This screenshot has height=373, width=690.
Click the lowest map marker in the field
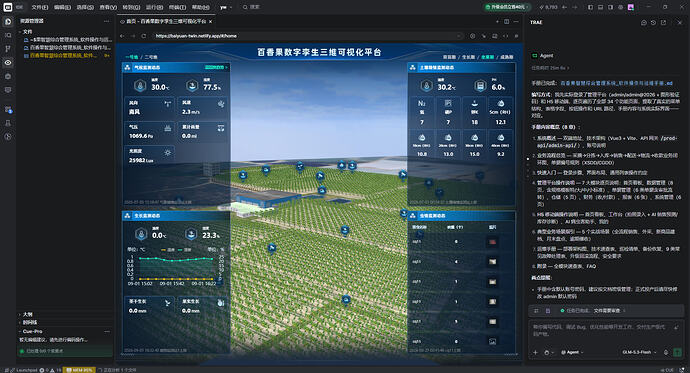pos(346,300)
